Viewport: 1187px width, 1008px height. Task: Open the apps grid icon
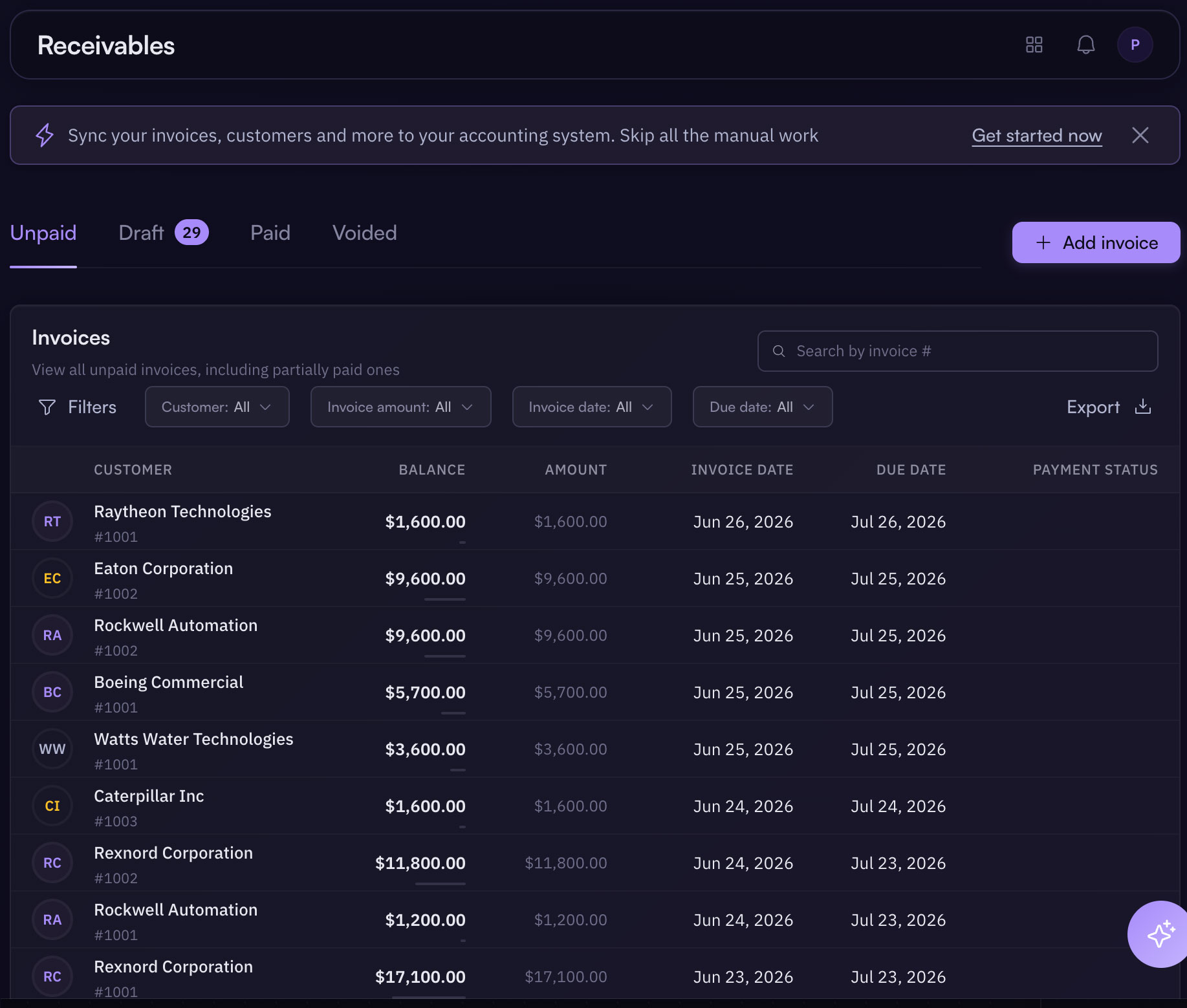tap(1034, 45)
